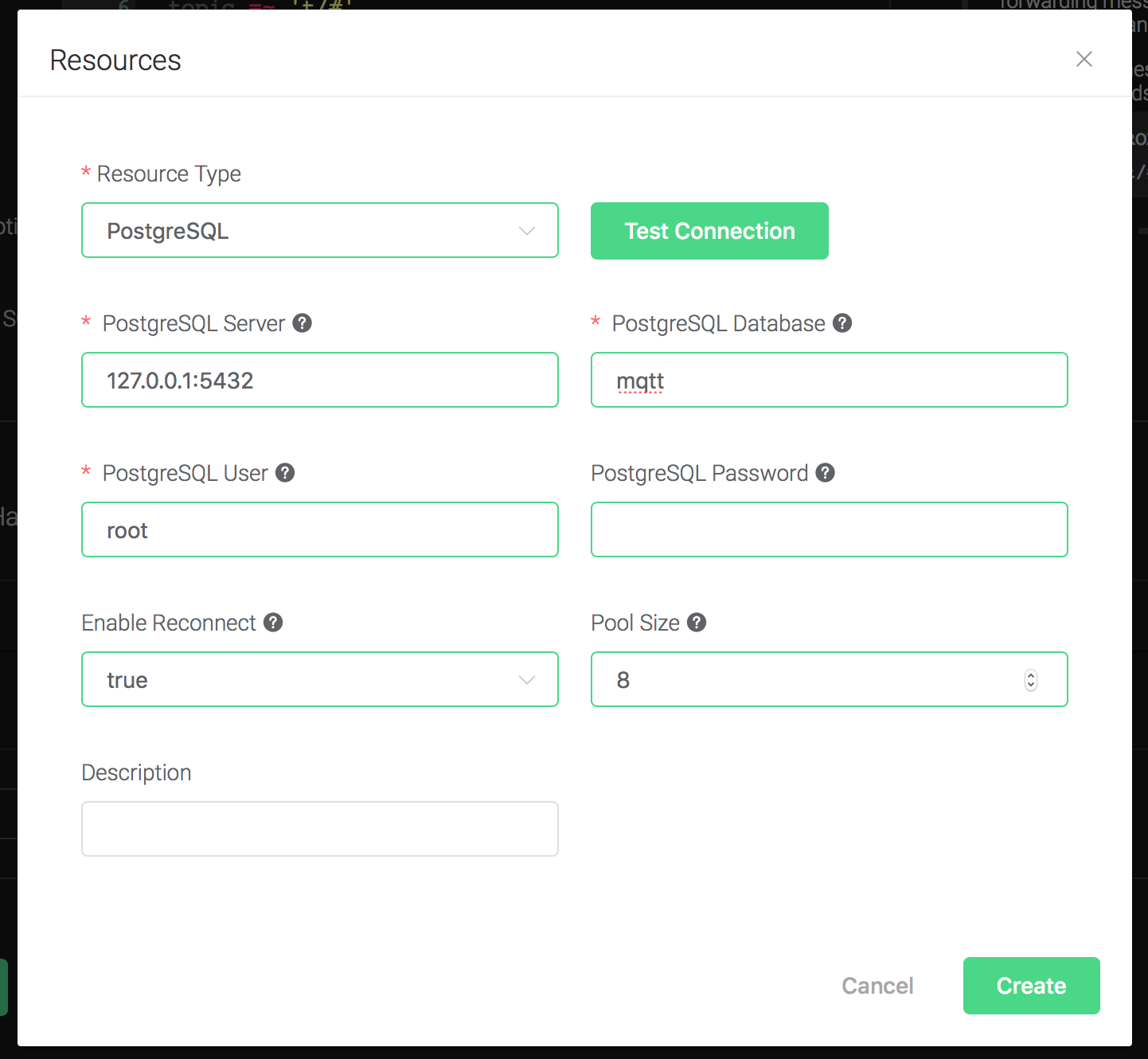Click the Resource Type label
This screenshot has height=1059, width=1148.
click(x=169, y=174)
